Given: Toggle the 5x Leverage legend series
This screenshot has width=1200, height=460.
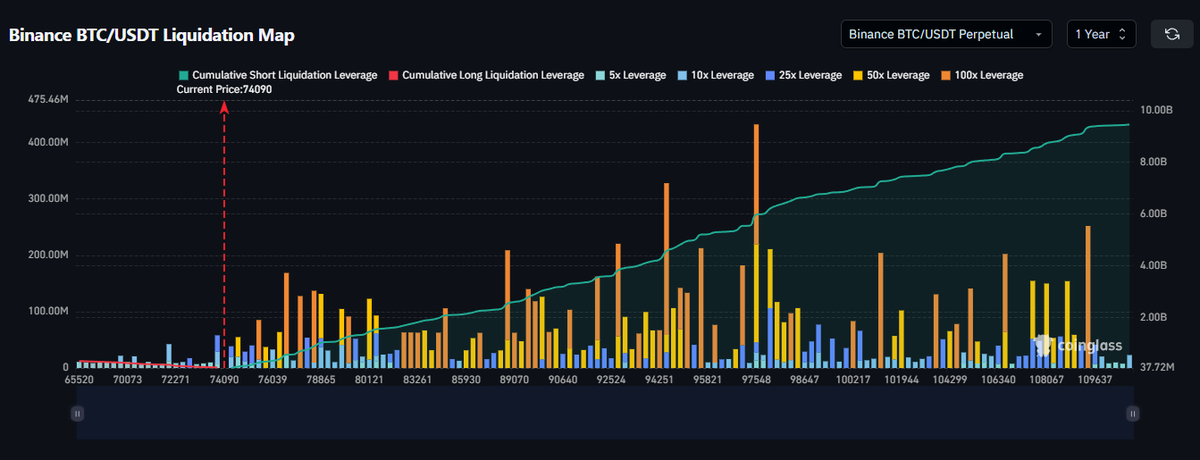Looking at the screenshot, I should tap(630, 75).
